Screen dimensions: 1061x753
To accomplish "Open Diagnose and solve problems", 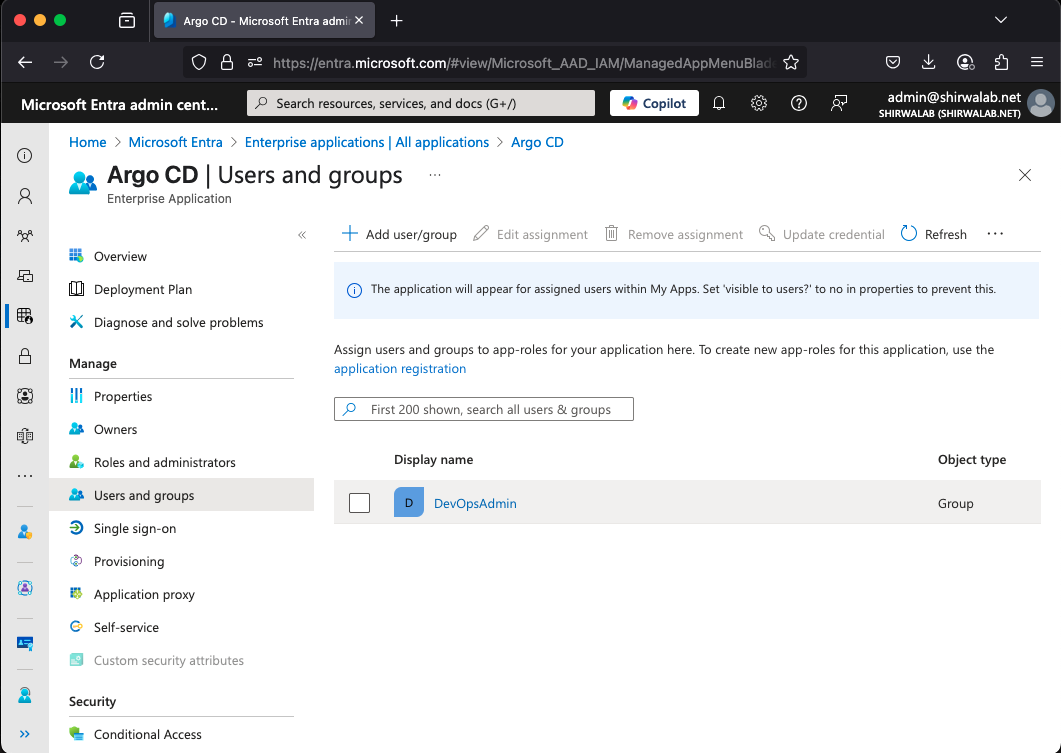I will click(x=179, y=322).
